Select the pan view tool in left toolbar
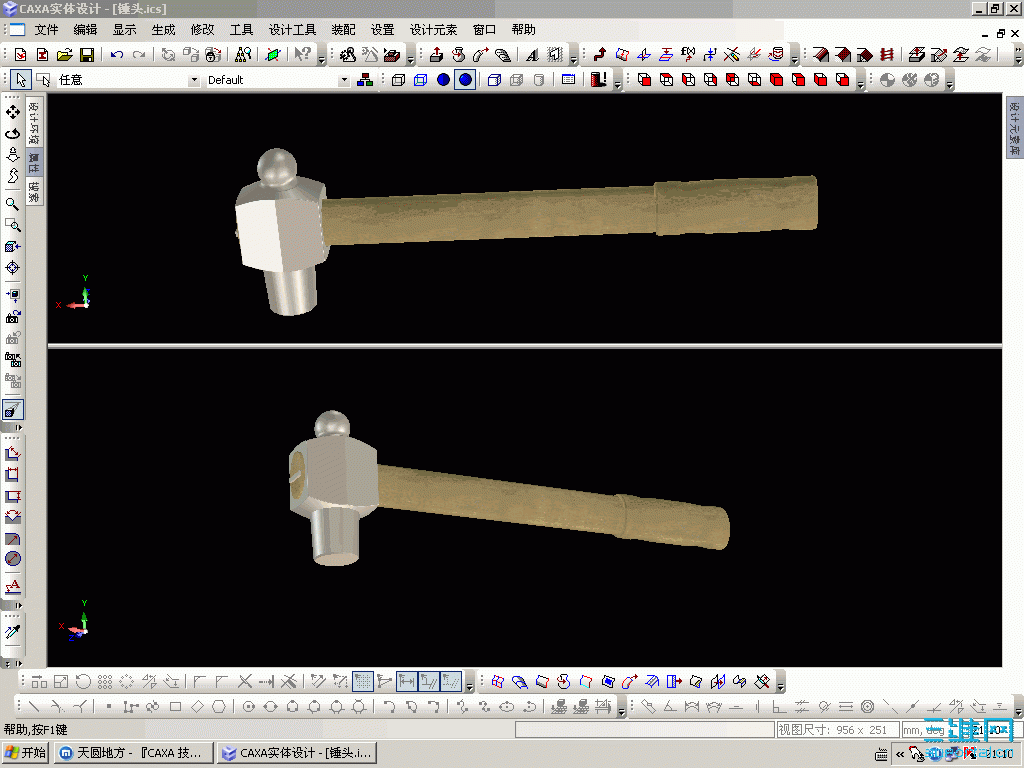Image resolution: width=1024 pixels, height=768 pixels. [x=12, y=112]
